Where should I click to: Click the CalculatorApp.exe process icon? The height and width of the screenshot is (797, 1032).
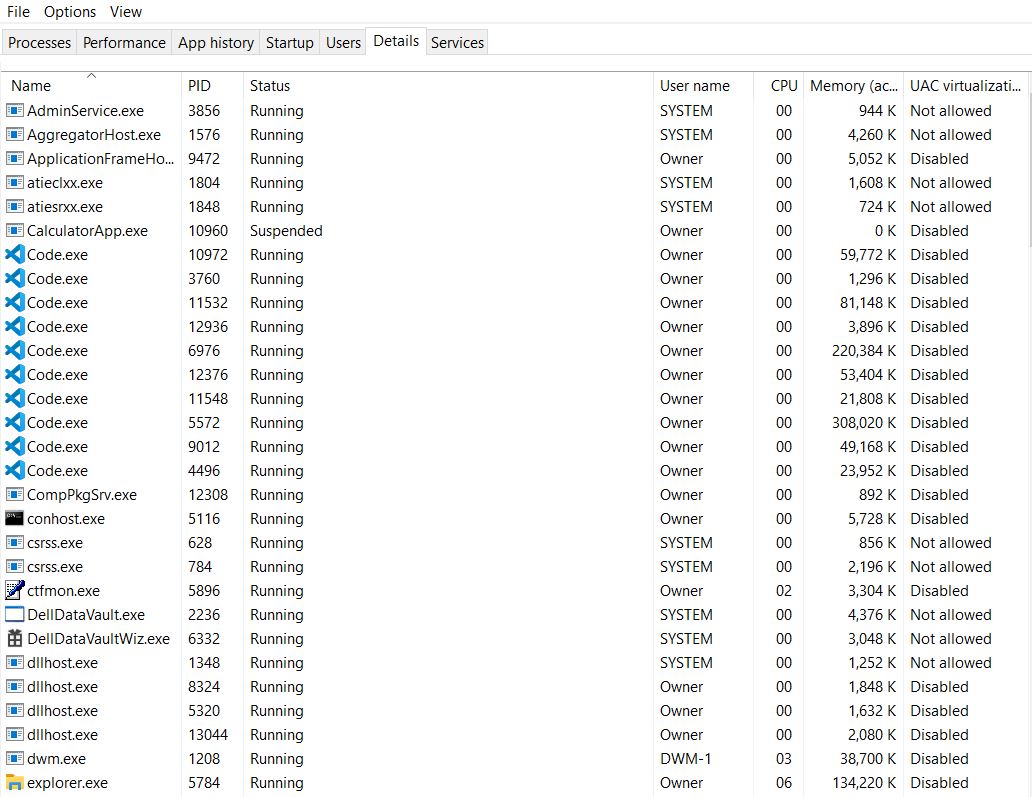pos(14,231)
